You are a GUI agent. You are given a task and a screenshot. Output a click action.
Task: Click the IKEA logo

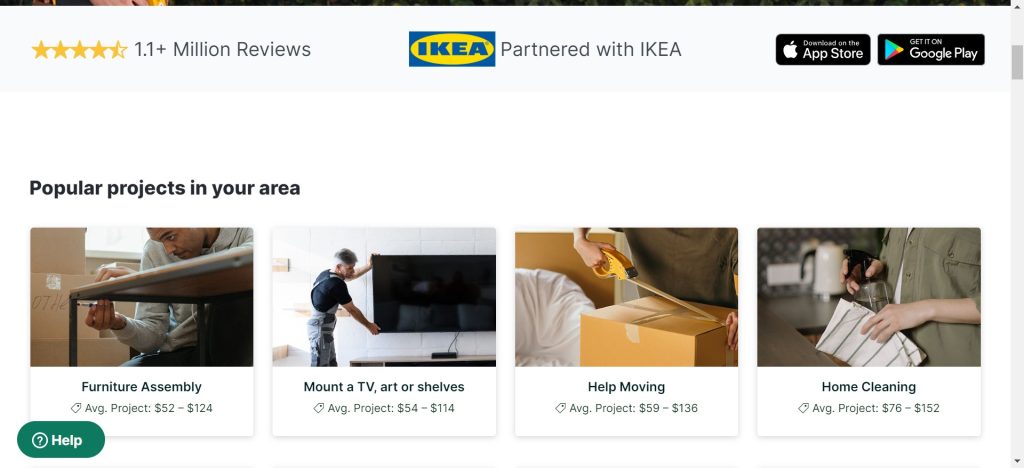452,49
